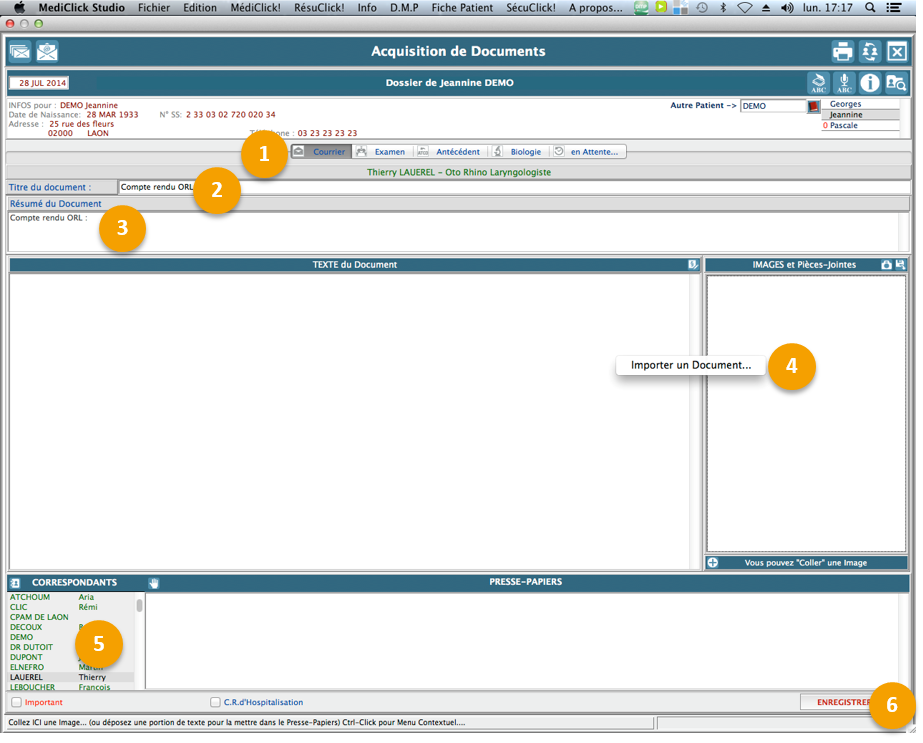The width and height of the screenshot is (923, 743).
Task: Select Pascale in the patient family list
Action: pyautogui.click(x=843, y=126)
